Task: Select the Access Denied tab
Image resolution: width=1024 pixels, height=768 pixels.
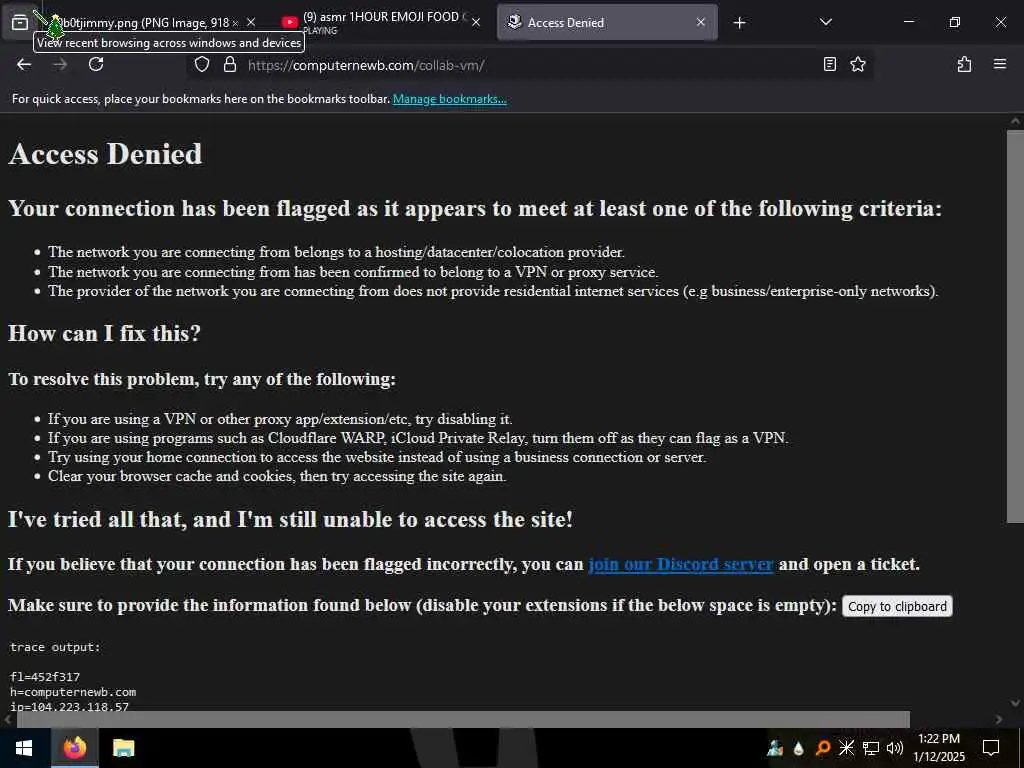Action: [607, 23]
